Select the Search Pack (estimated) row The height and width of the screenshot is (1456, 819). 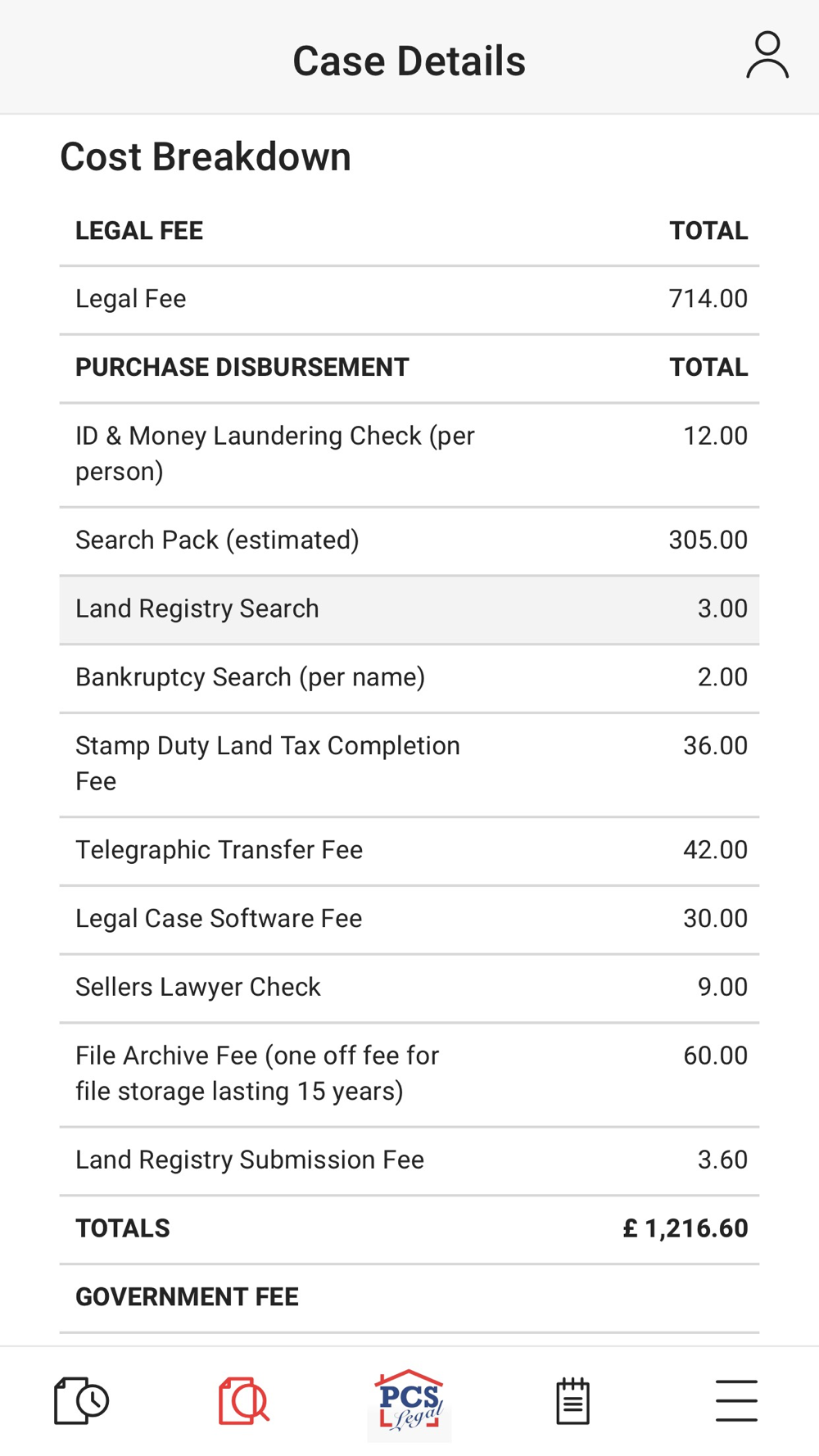[409, 540]
